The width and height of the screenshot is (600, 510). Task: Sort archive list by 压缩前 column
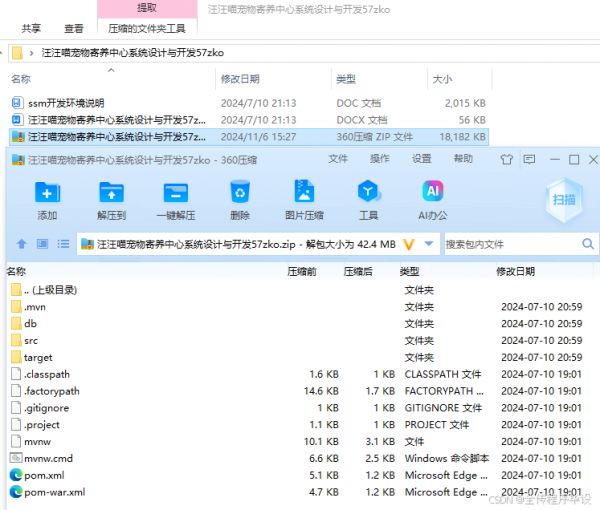[x=302, y=272]
